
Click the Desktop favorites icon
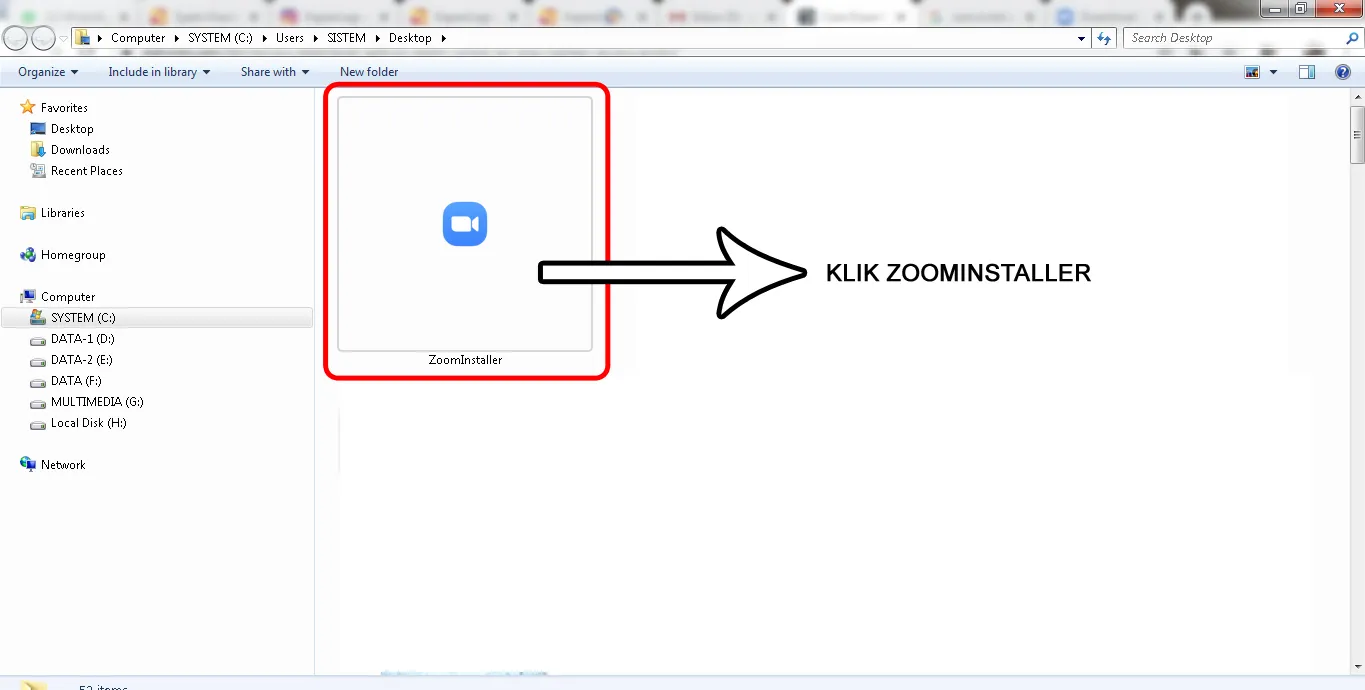point(70,128)
